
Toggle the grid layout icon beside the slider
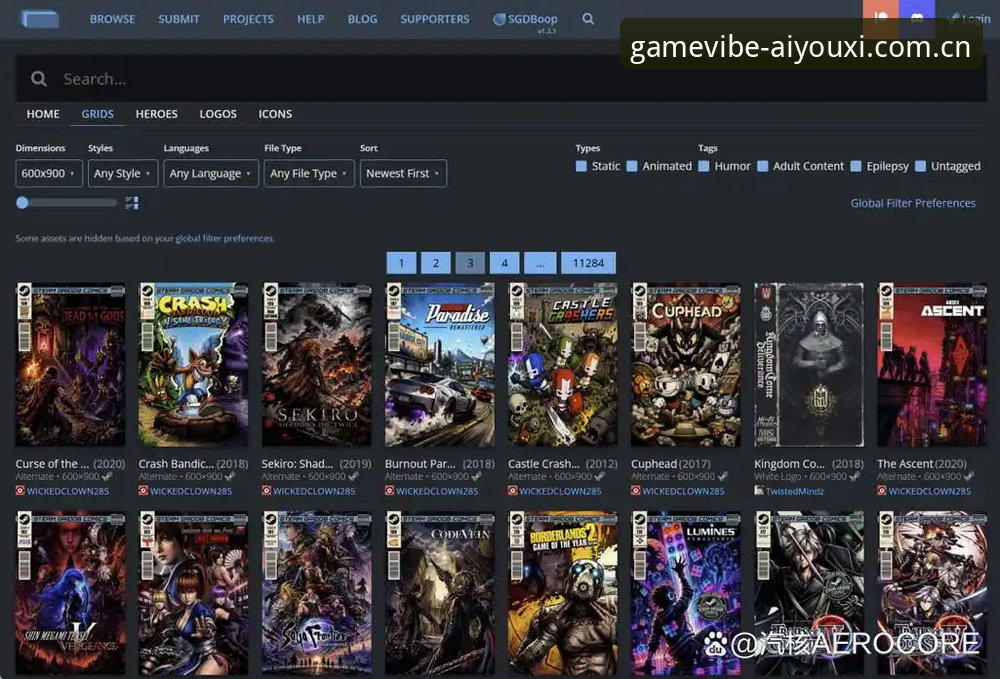(x=132, y=203)
